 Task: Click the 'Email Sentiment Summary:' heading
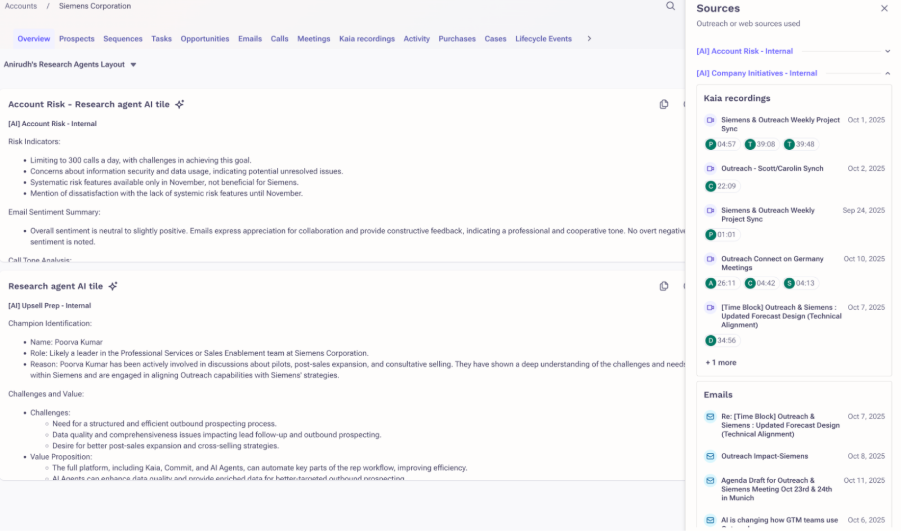[54, 212]
